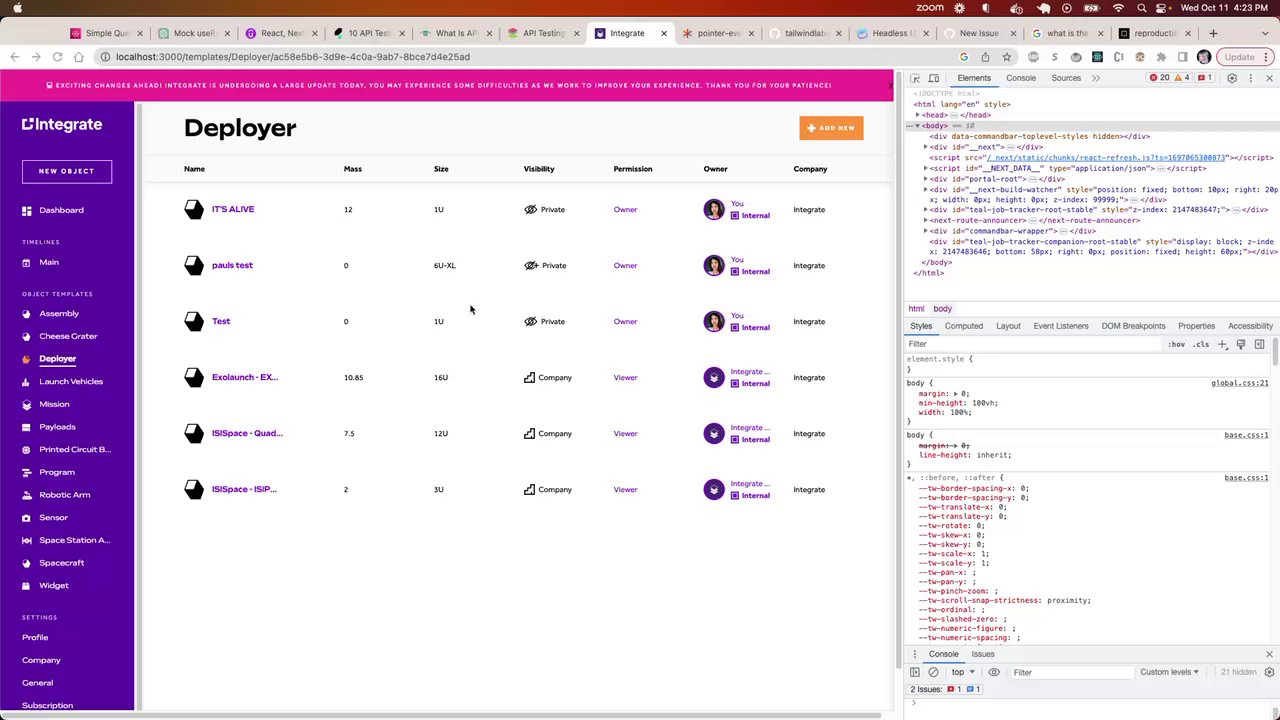Expand commandbar-wrapper div node
The width and height of the screenshot is (1280, 720).
[x=926, y=231]
